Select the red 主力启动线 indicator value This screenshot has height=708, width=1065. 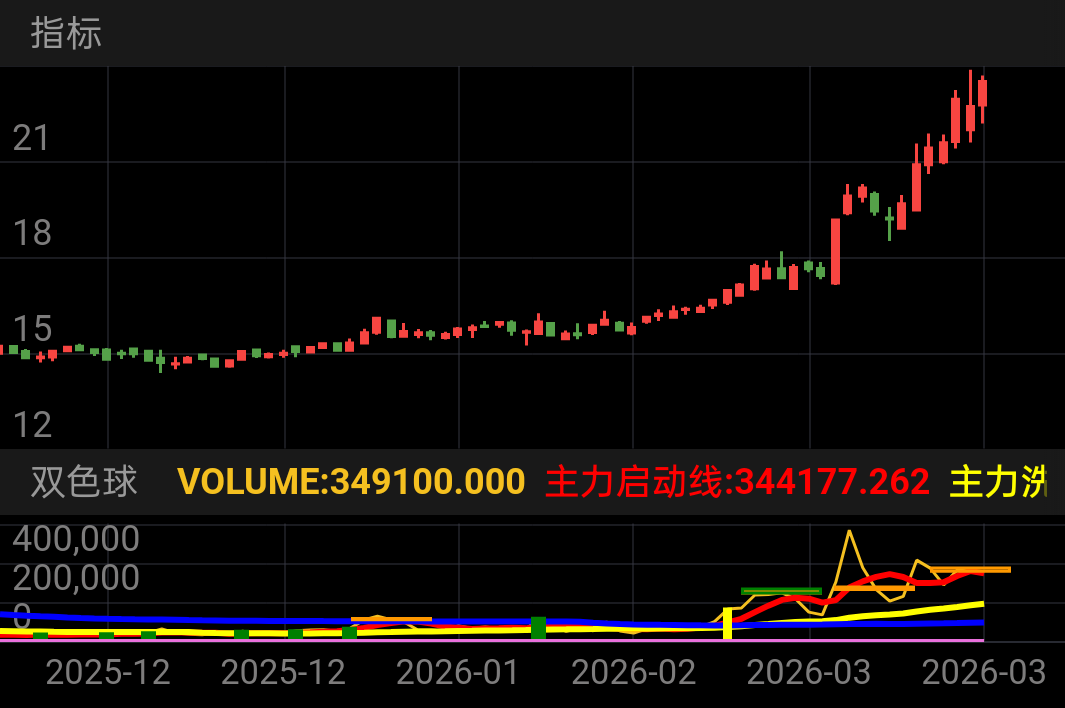[x=737, y=481]
